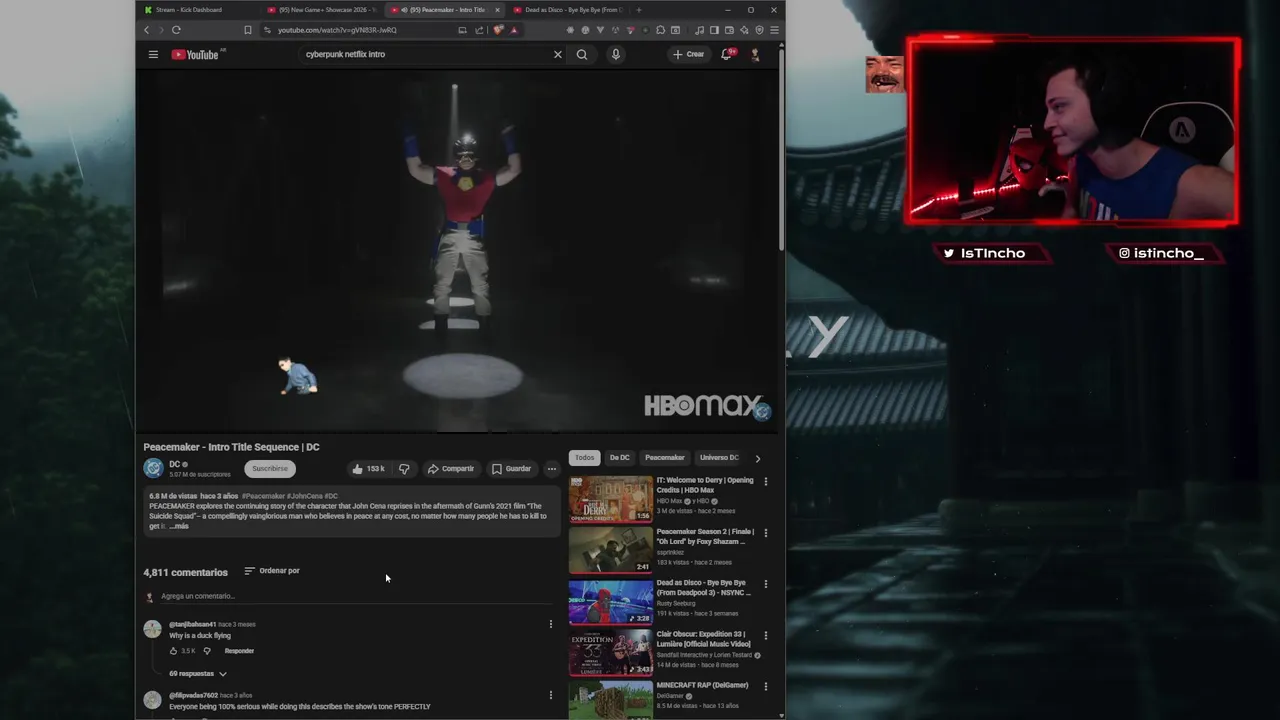The width and height of the screenshot is (1280, 720).
Task: Switch to Stream - Kick Dashboard tab
Action: pos(196,10)
